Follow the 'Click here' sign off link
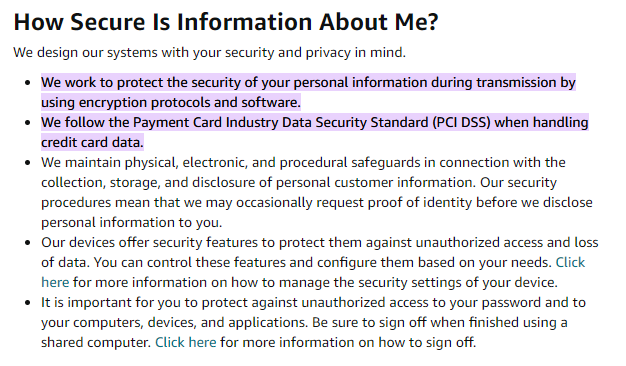The width and height of the screenshot is (626, 366). [x=186, y=342]
